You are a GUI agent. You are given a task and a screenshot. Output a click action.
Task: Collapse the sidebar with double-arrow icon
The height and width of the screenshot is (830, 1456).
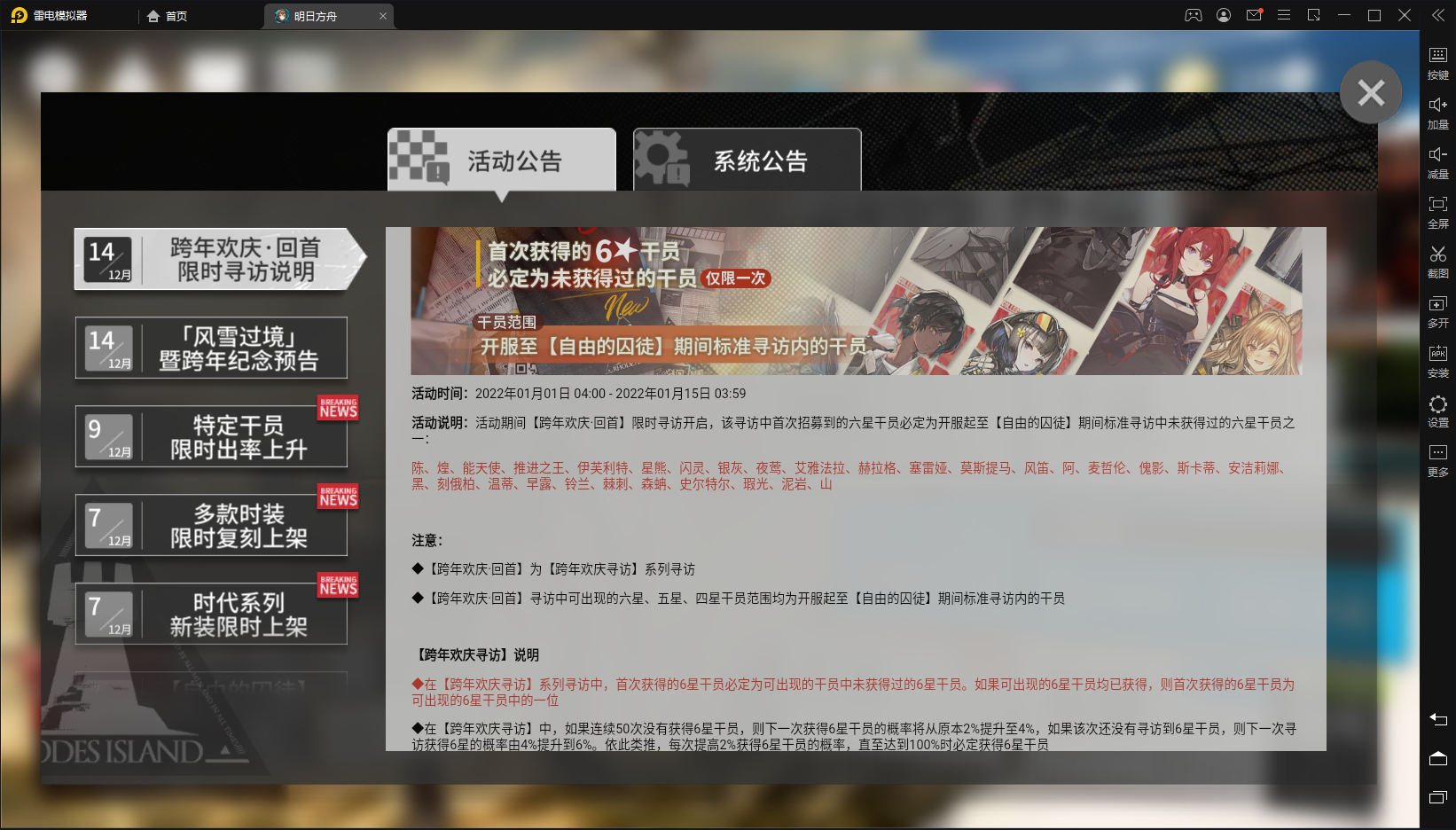1438,15
